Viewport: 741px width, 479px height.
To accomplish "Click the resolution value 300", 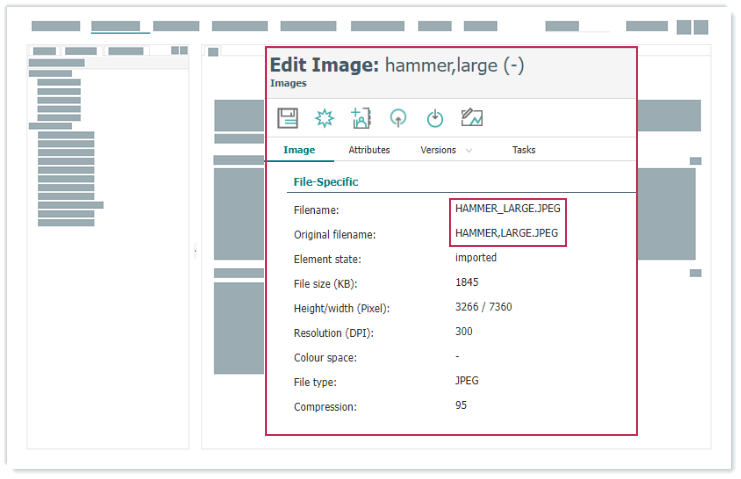I will pyautogui.click(x=464, y=331).
